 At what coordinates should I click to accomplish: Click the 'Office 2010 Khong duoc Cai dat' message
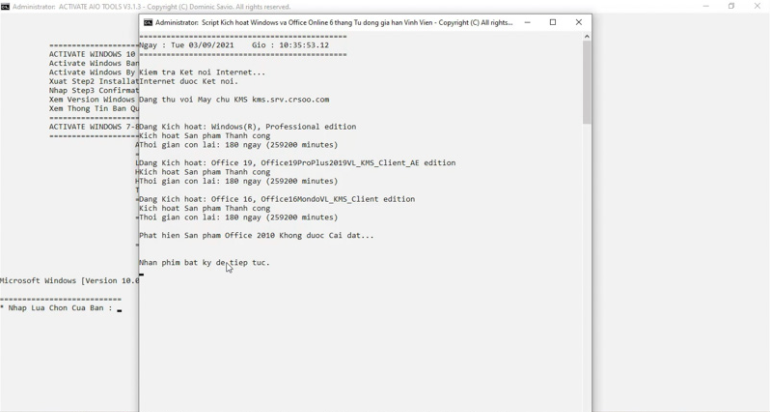[x=256, y=235]
